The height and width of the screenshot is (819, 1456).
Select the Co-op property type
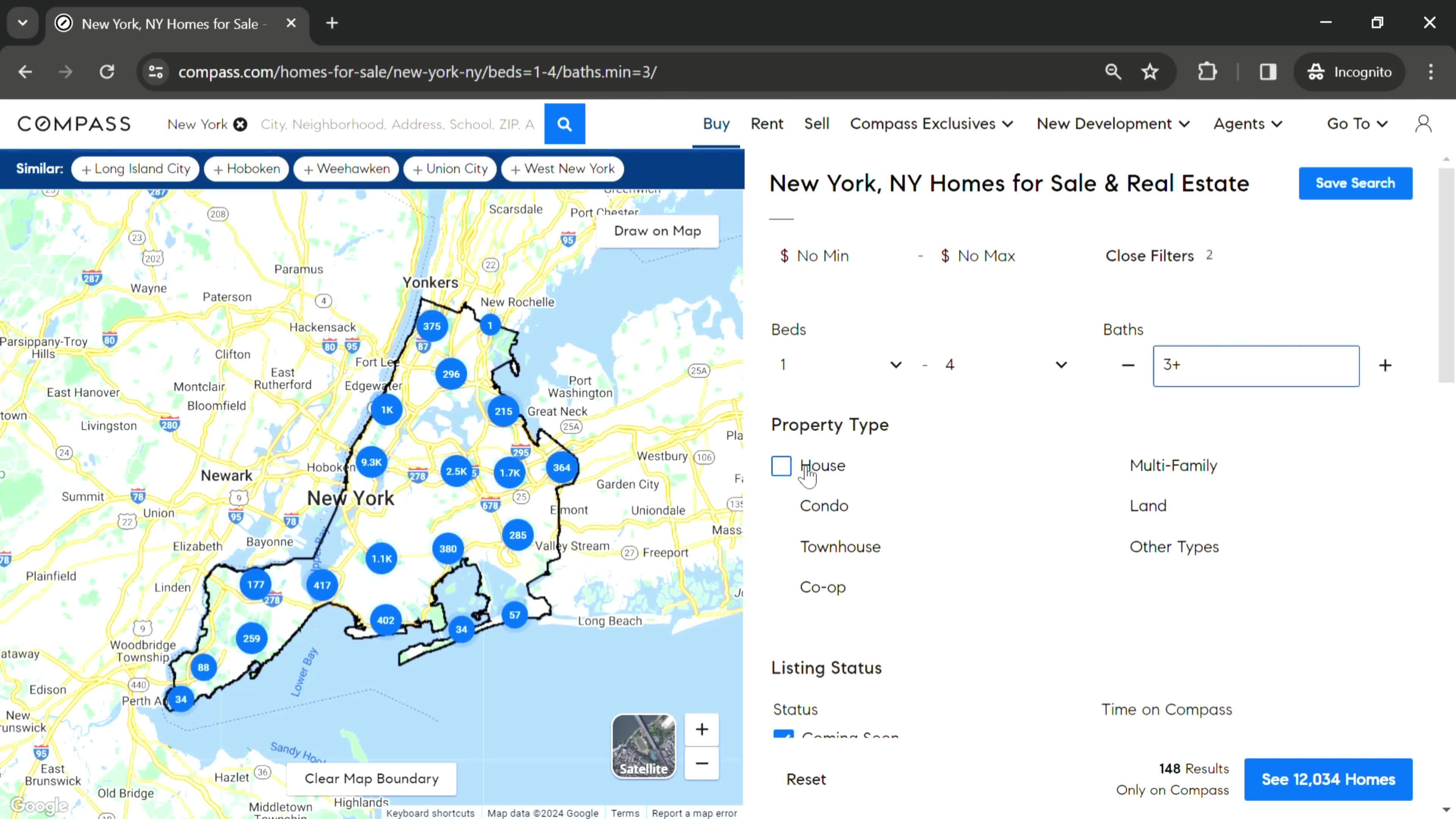coord(822,587)
